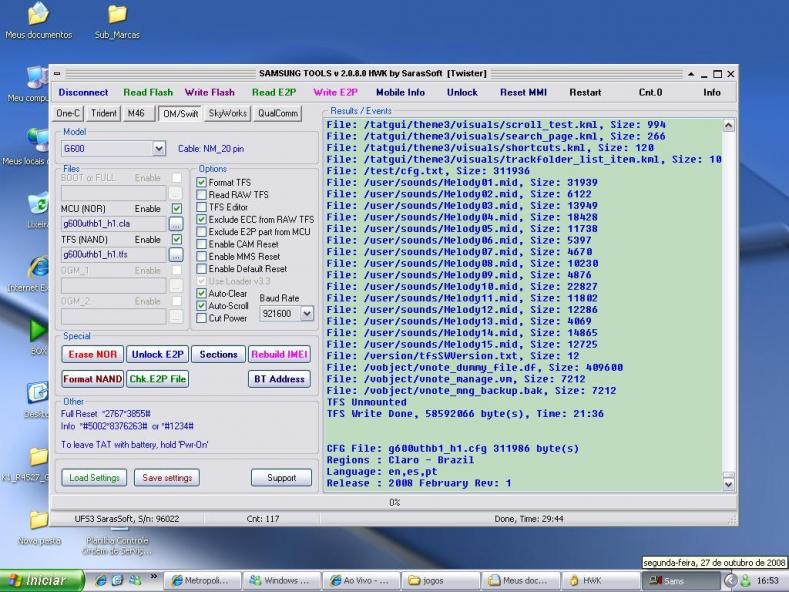Click Read Flash command
Image resolution: width=789 pixels, height=592 pixels.
pyautogui.click(x=148, y=92)
